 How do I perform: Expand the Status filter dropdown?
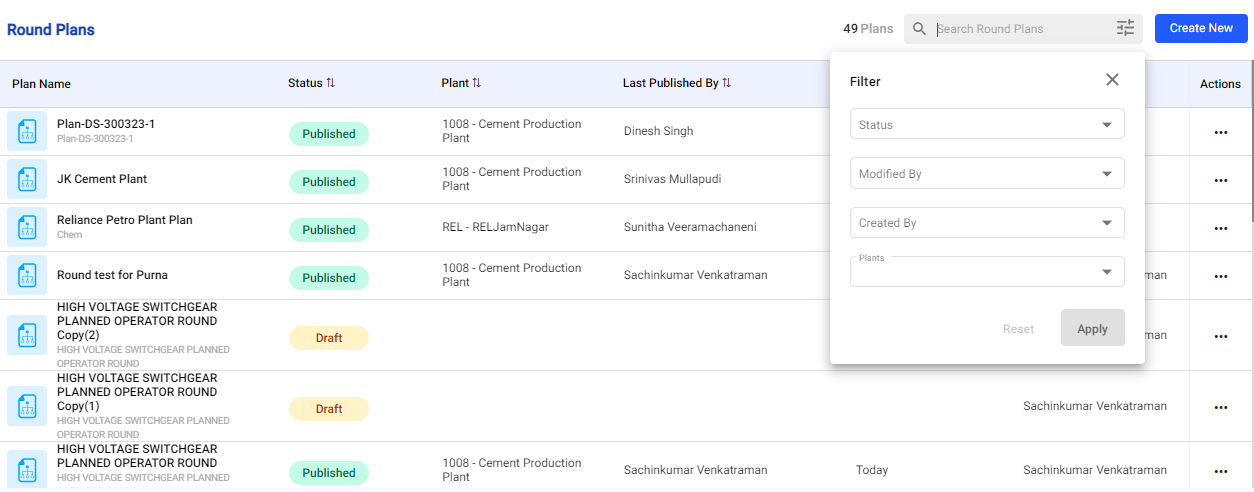tap(987, 124)
